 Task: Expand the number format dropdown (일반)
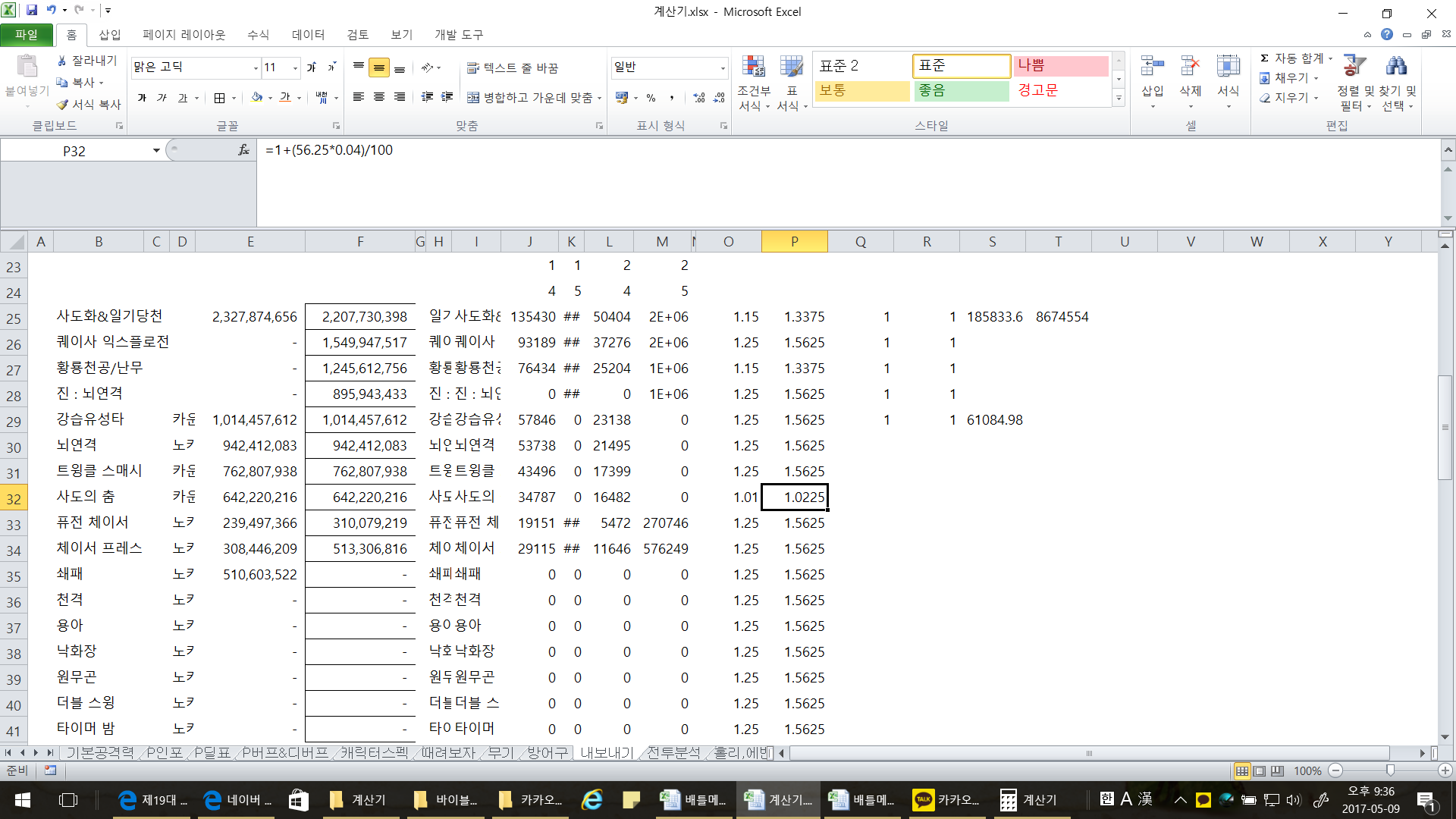click(x=723, y=67)
